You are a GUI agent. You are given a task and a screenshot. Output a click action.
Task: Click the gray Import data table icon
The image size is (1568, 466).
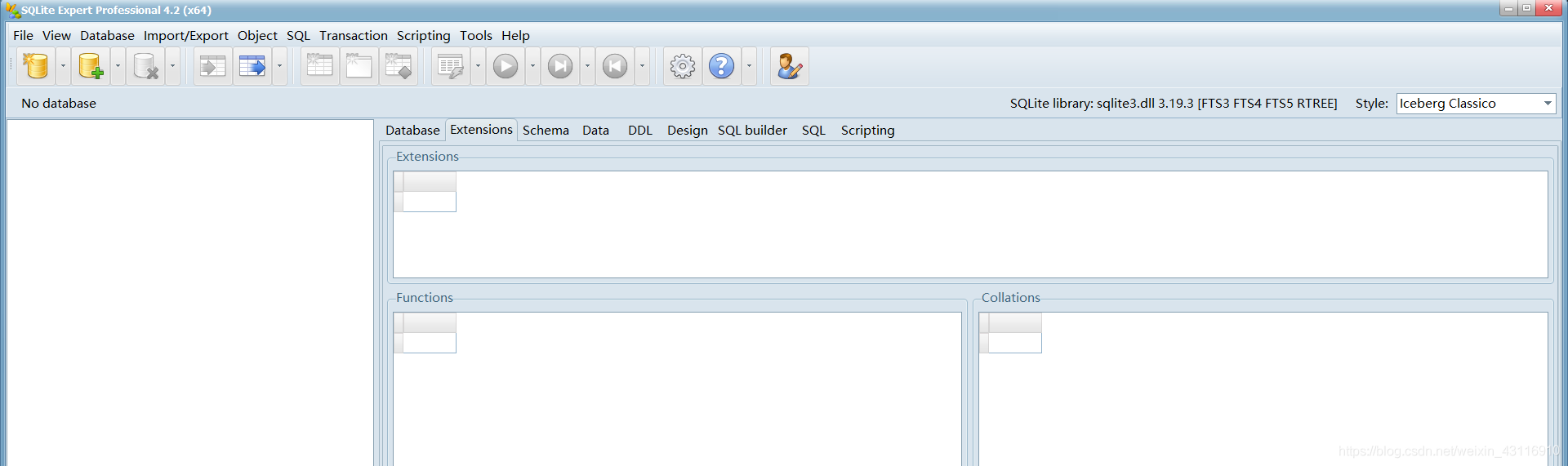coord(213,66)
